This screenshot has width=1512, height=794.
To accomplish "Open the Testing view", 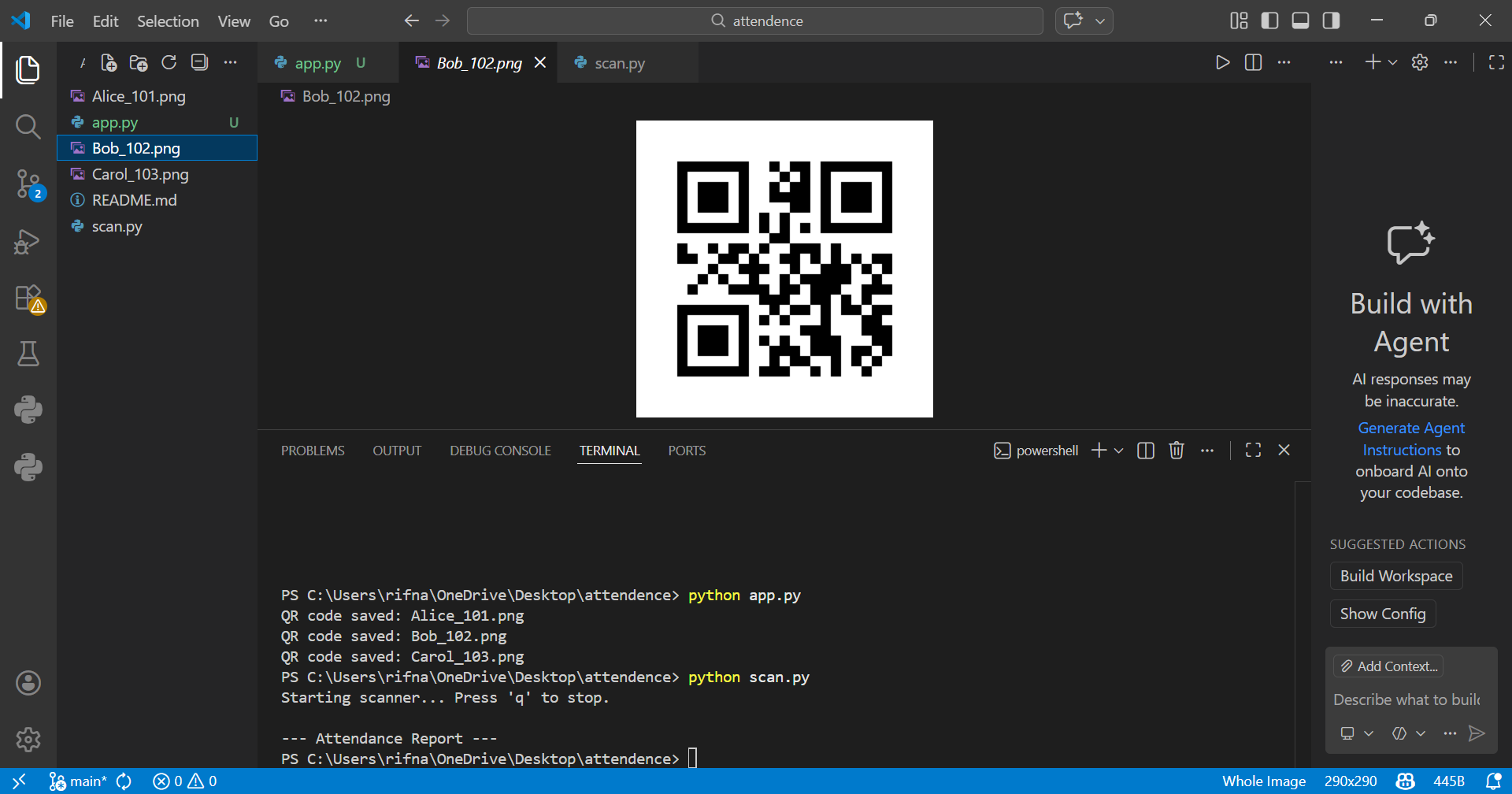I will point(28,354).
